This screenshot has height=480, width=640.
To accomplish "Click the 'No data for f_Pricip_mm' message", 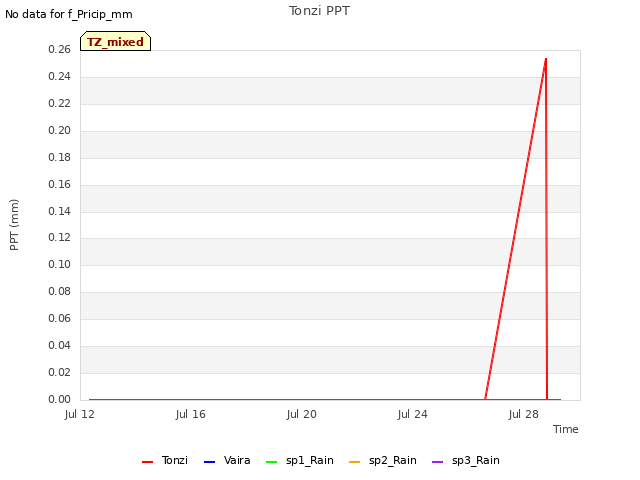I will pos(69,14).
